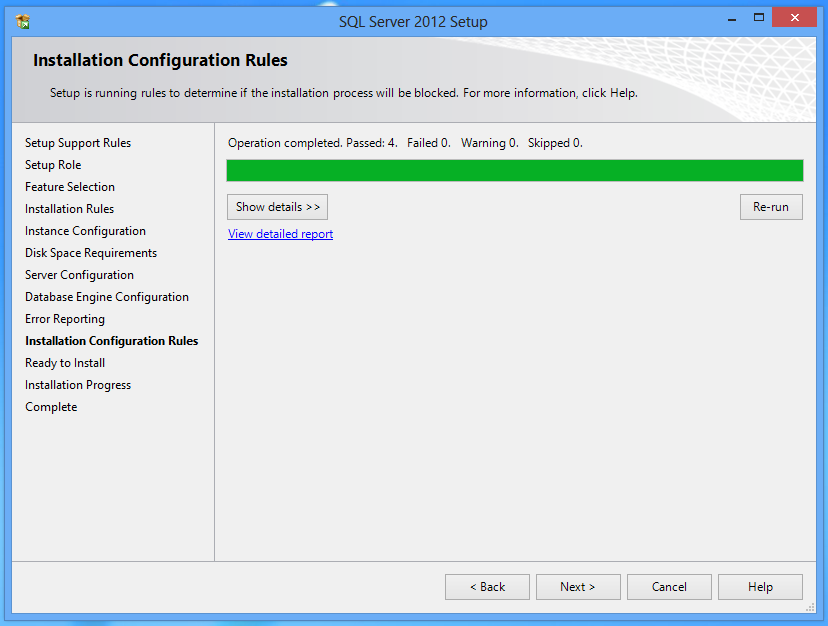Cancel the SQL Server setup
This screenshot has width=828, height=626.
coord(669,587)
